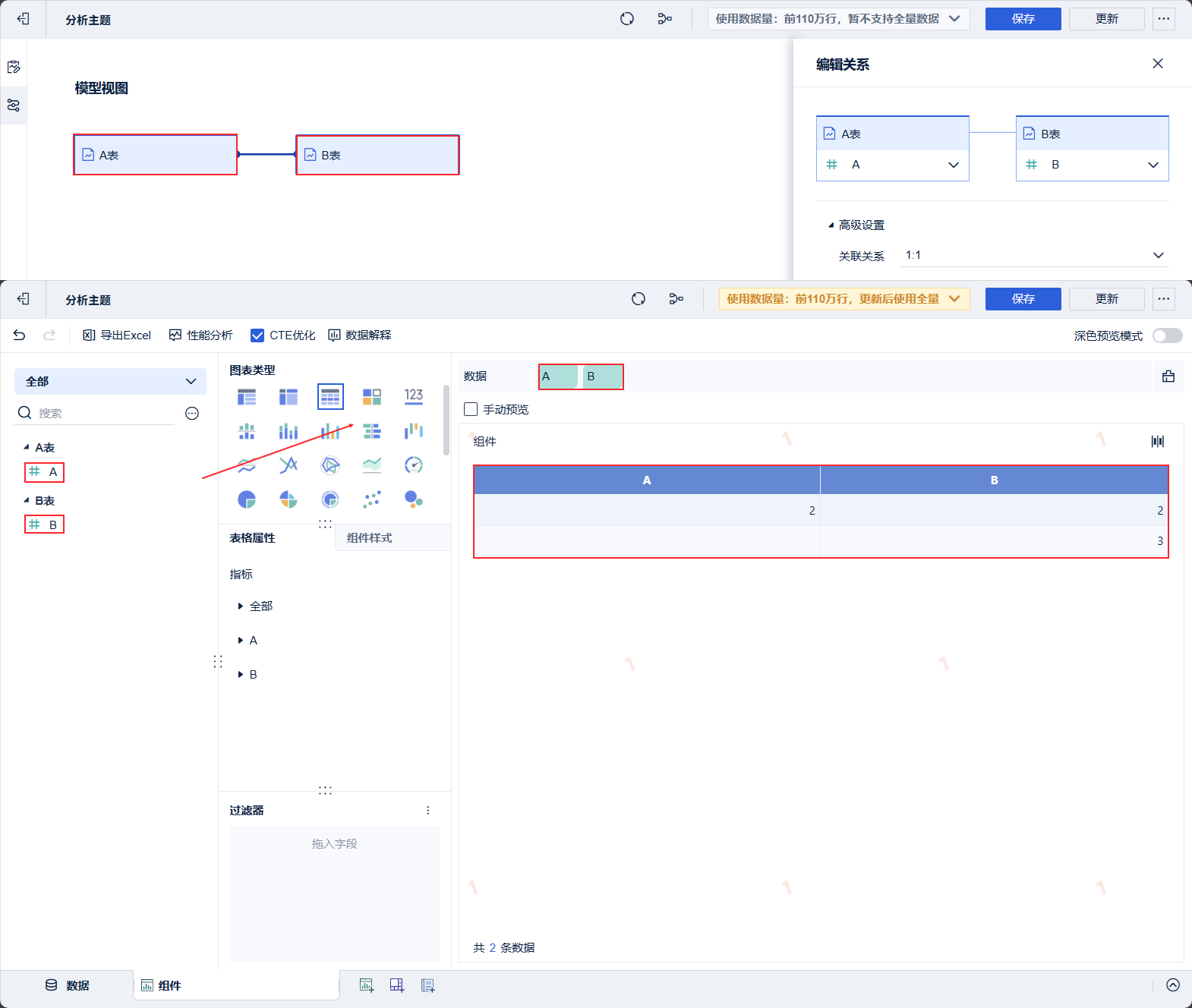
Task: Select the rose pie chart type
Action: coord(289,499)
